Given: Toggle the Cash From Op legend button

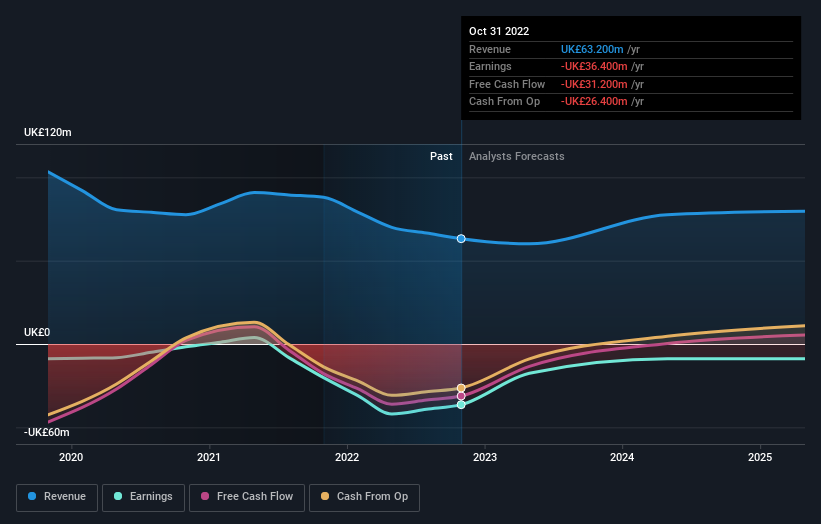Looking at the screenshot, I should coord(364,497).
